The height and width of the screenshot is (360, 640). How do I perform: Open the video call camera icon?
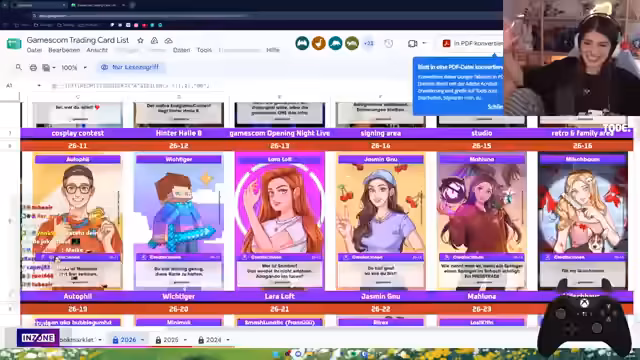[413, 43]
